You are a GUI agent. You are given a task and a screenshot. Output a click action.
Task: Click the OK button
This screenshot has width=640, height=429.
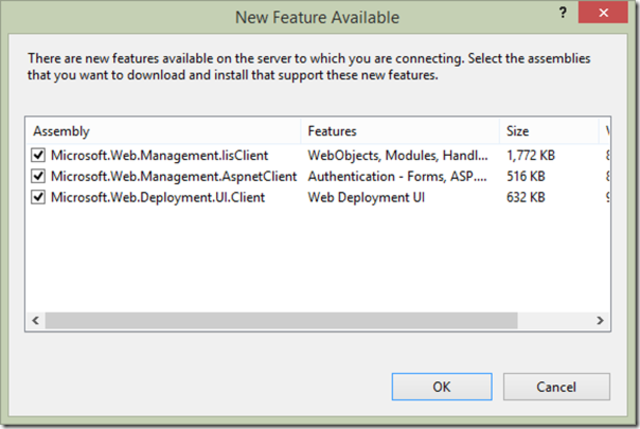(442, 387)
